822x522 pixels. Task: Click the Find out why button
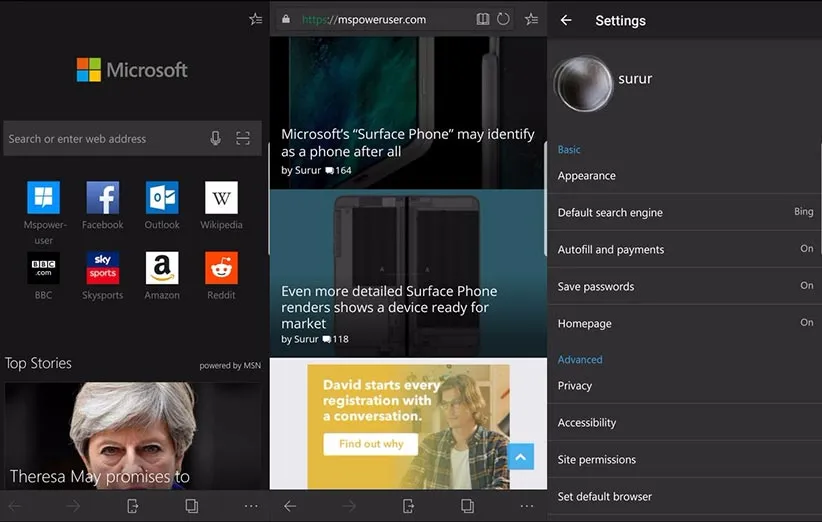pyautogui.click(x=370, y=444)
